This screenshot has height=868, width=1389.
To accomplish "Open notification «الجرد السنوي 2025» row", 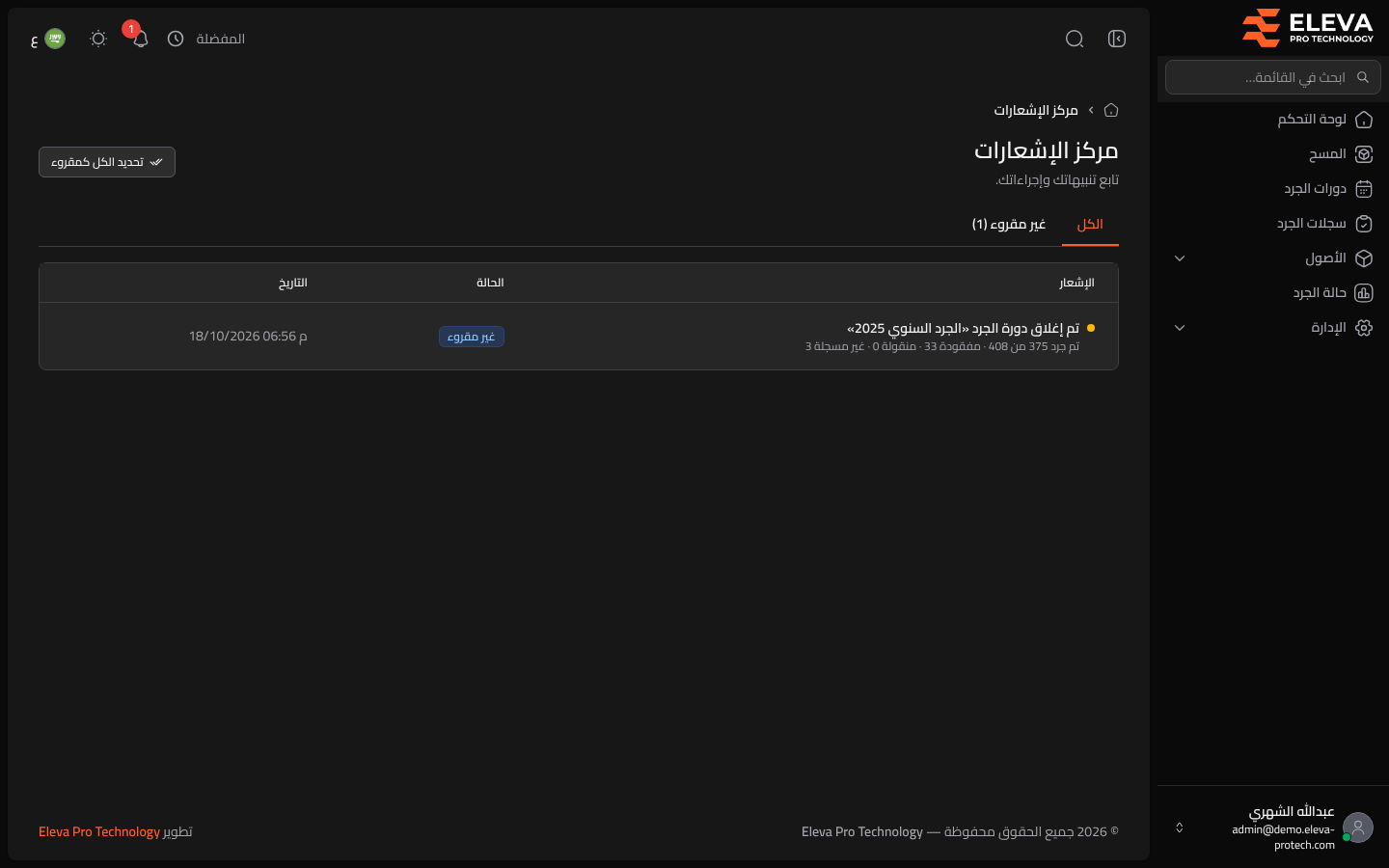I will (579, 337).
